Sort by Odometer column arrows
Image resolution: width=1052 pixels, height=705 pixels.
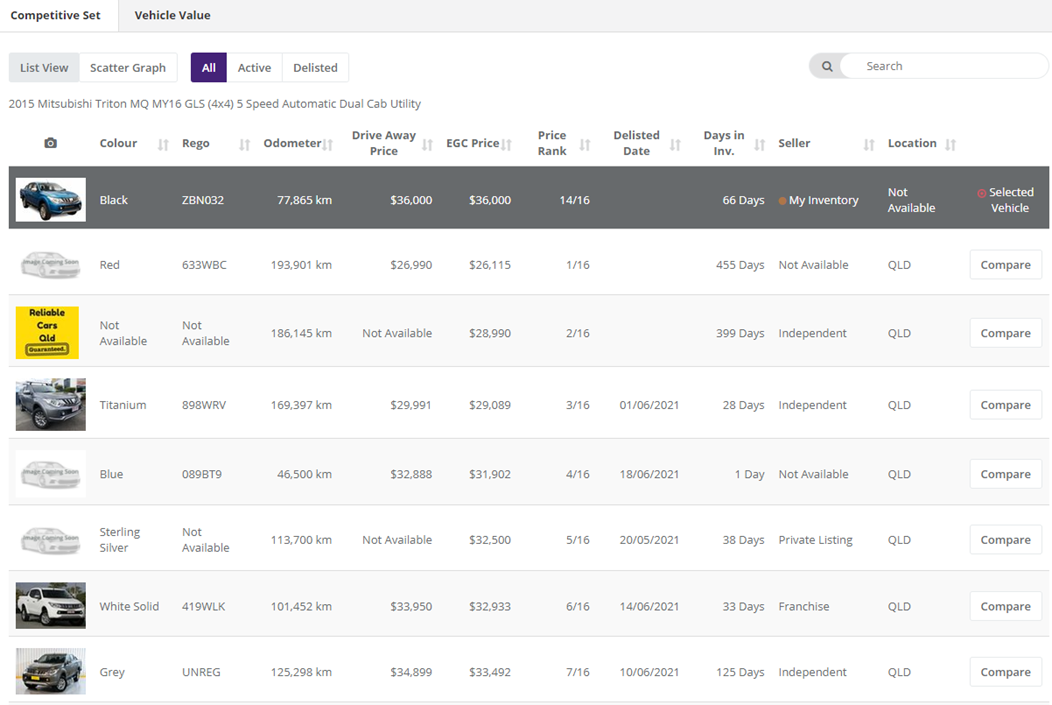click(327, 144)
